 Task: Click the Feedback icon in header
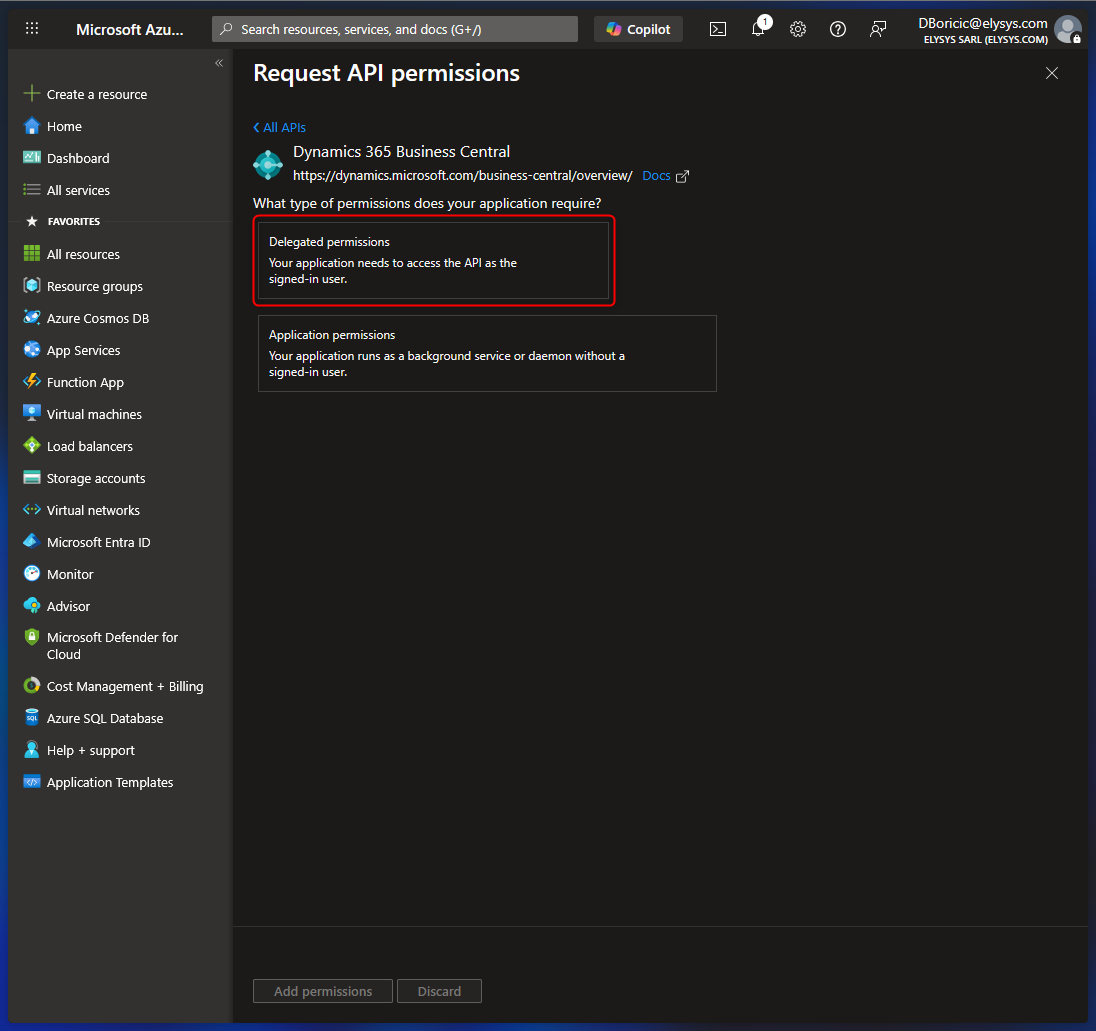[x=878, y=29]
